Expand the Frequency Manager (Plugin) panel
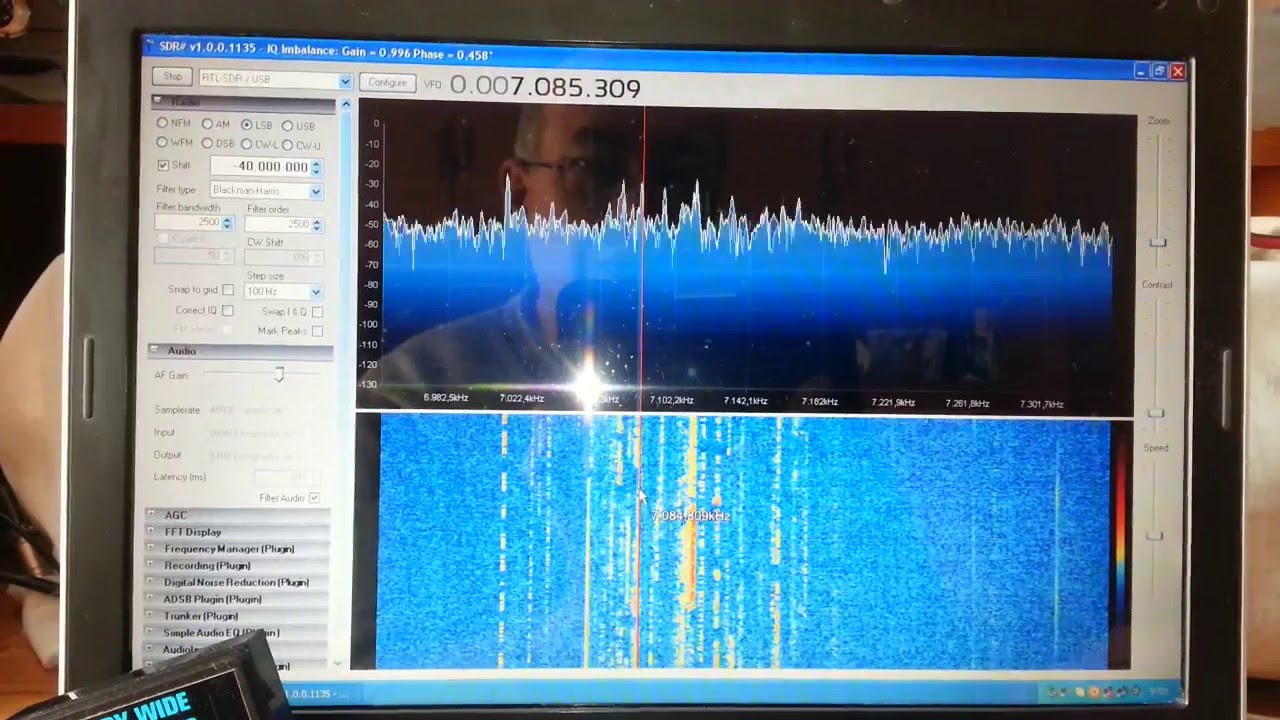The width and height of the screenshot is (1280, 720). (238, 549)
